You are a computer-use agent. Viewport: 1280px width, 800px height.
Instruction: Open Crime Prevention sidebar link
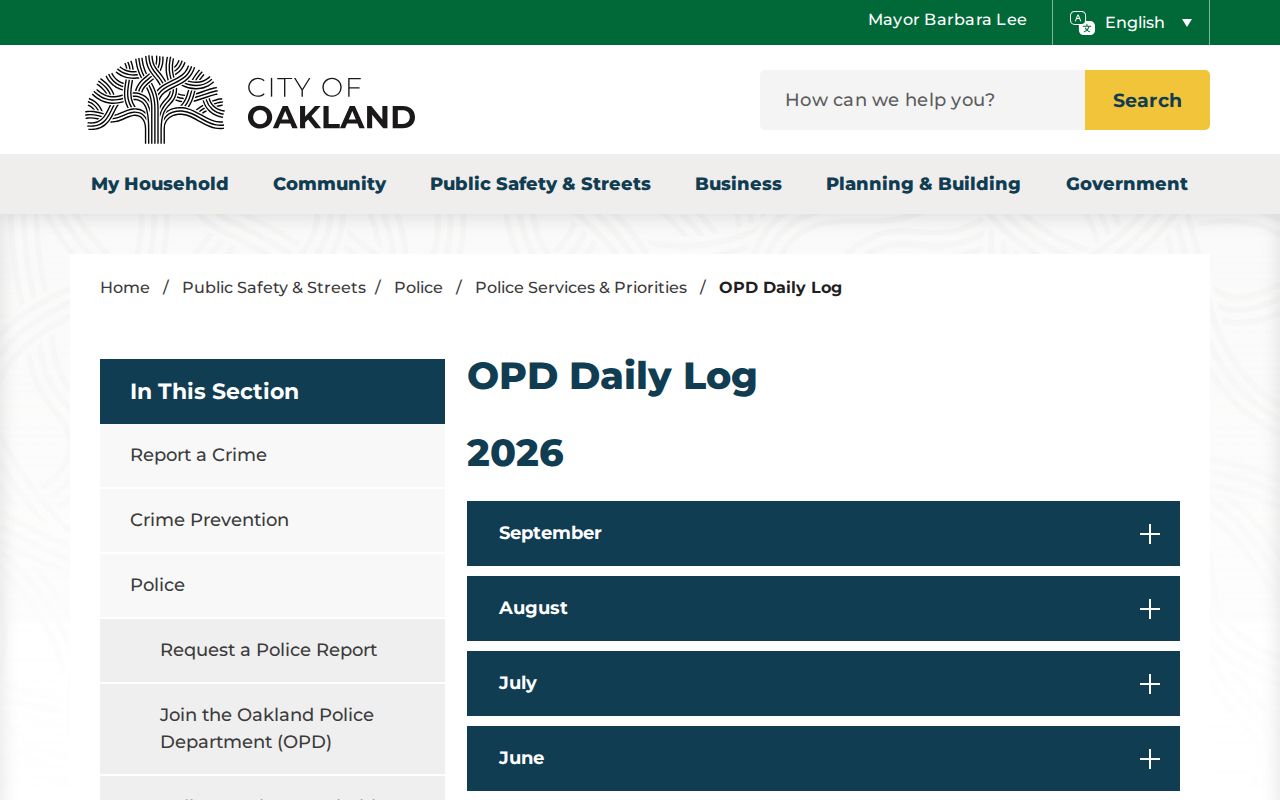click(272, 520)
